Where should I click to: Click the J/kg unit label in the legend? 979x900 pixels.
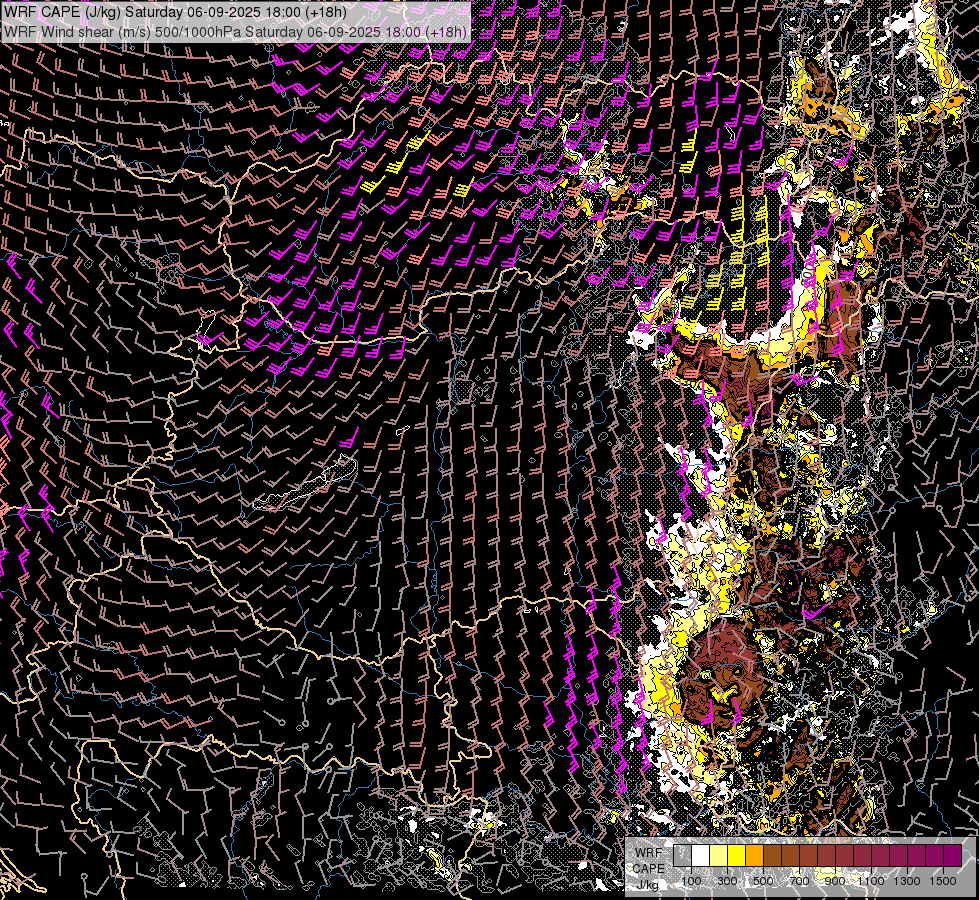pyautogui.click(x=647, y=885)
